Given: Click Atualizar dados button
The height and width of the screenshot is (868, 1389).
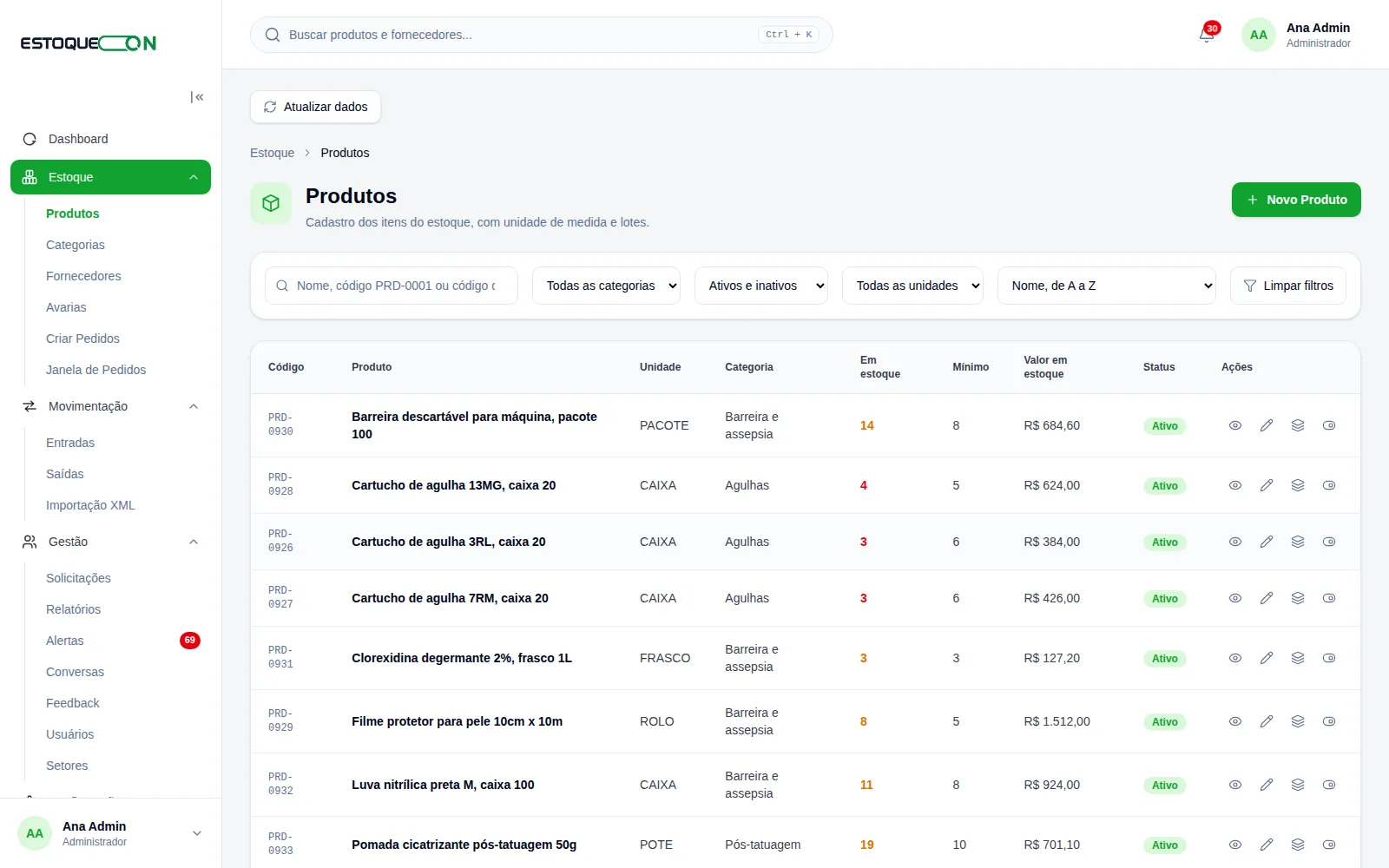Looking at the screenshot, I should point(315,107).
